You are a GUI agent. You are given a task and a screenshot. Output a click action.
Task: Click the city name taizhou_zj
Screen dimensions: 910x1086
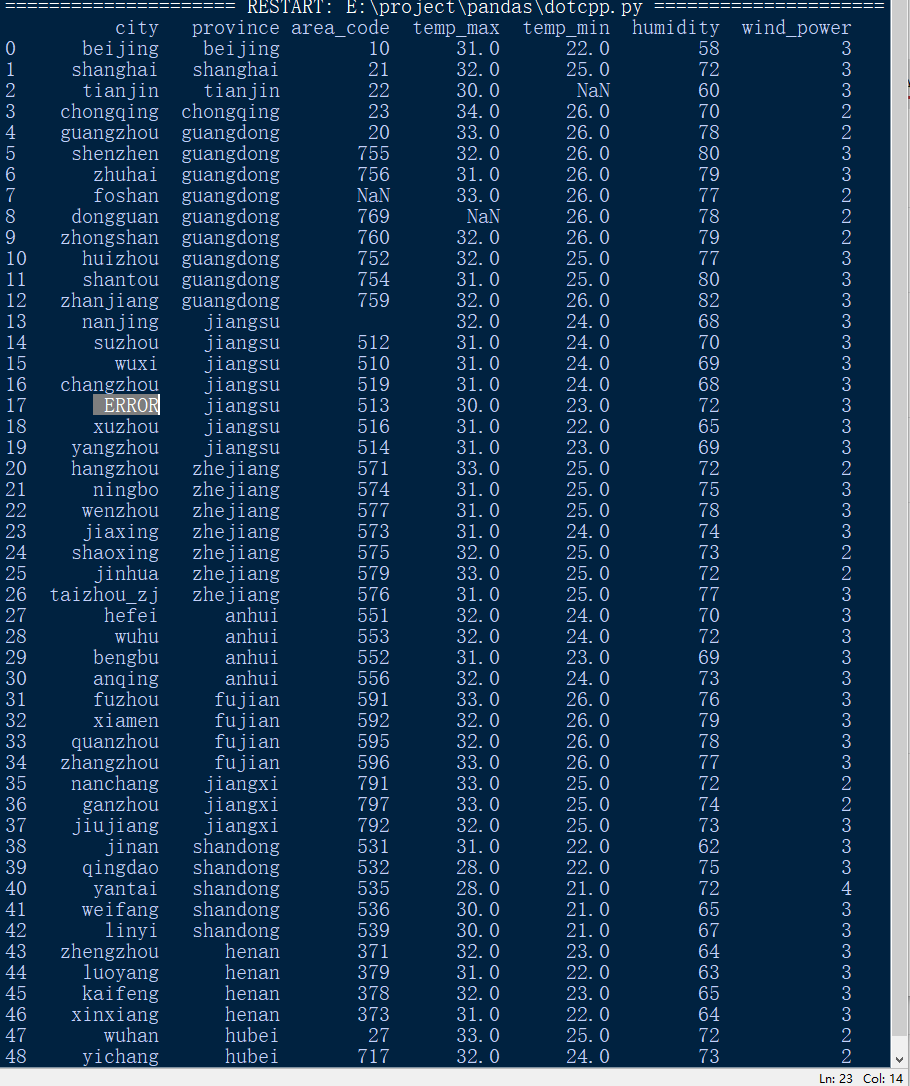(105, 595)
